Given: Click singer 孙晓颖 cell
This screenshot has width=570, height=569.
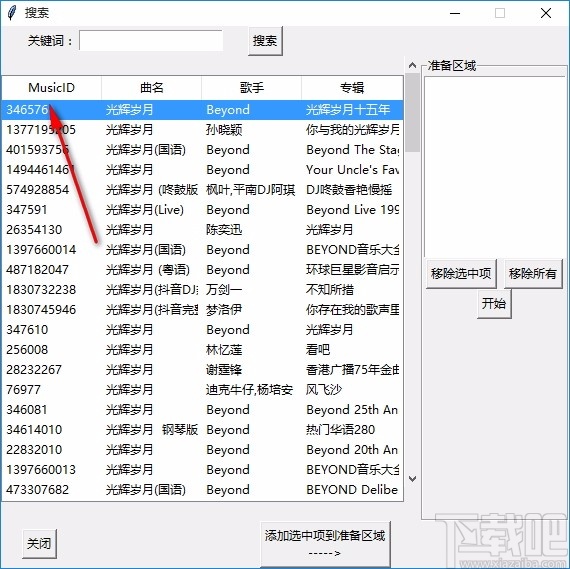Looking at the screenshot, I should [x=224, y=130].
